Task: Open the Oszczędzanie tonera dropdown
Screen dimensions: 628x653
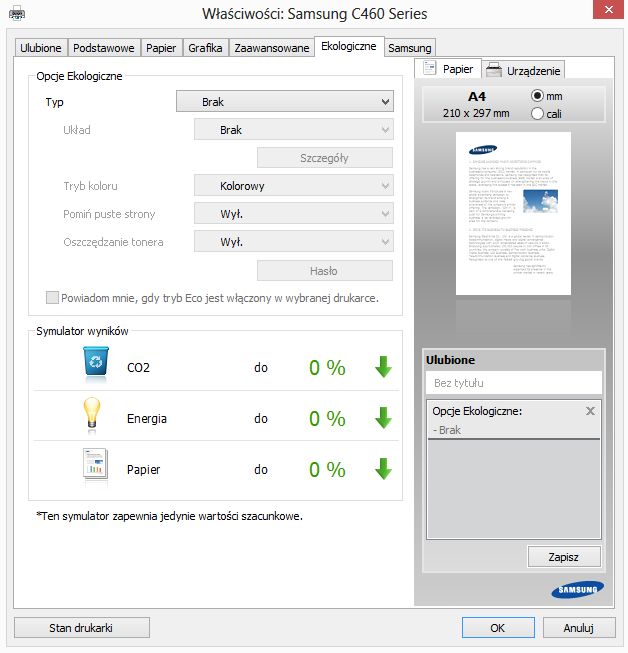Action: pos(294,242)
